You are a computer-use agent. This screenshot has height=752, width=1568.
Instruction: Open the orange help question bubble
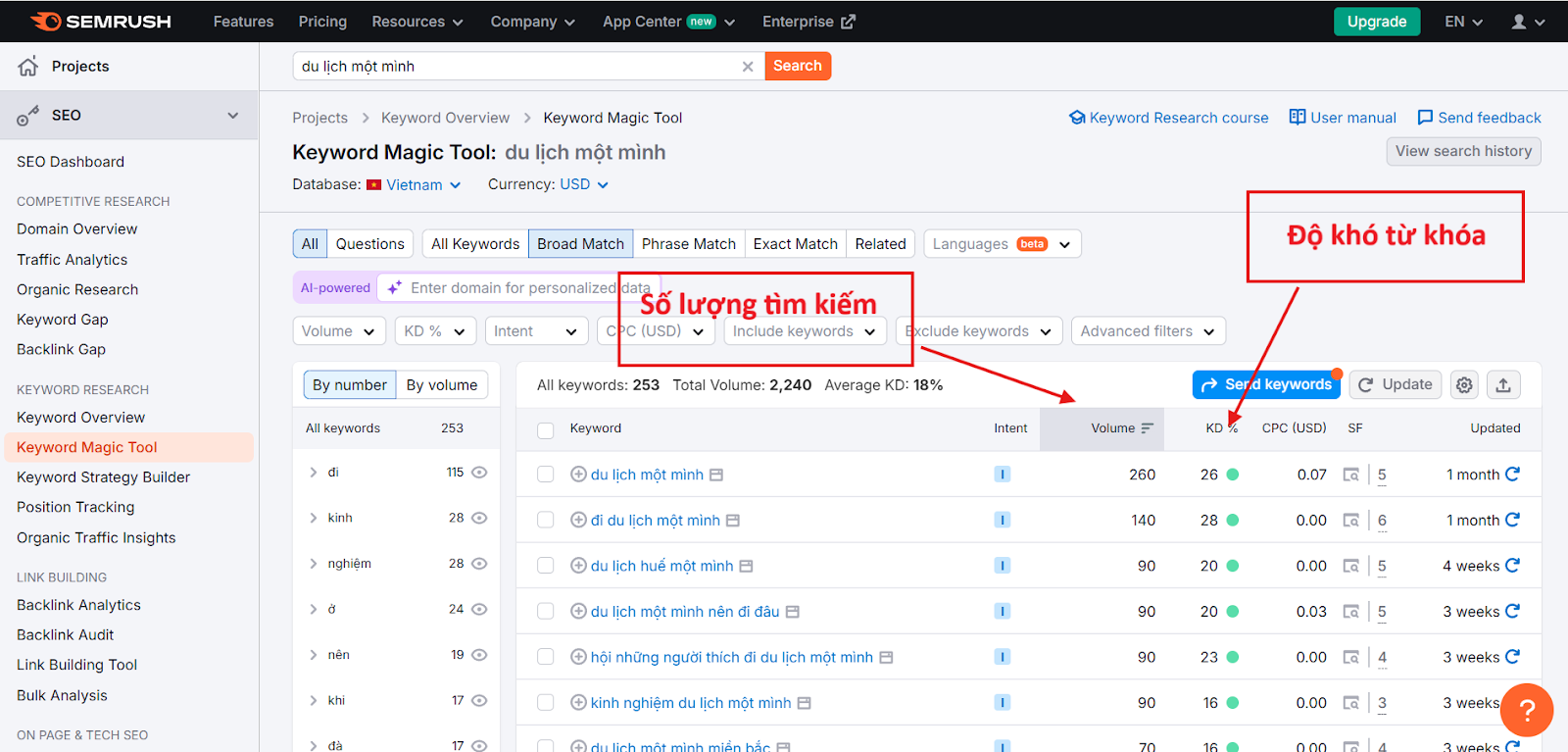[x=1527, y=710]
